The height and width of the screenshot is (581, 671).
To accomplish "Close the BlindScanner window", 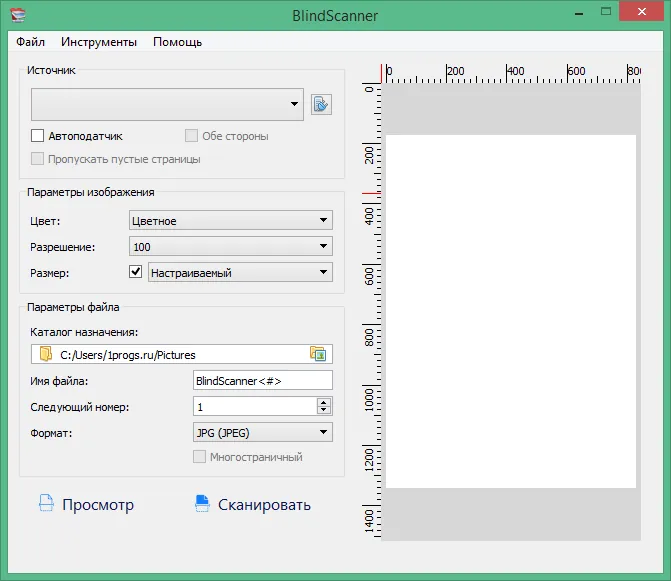I will 641,12.
